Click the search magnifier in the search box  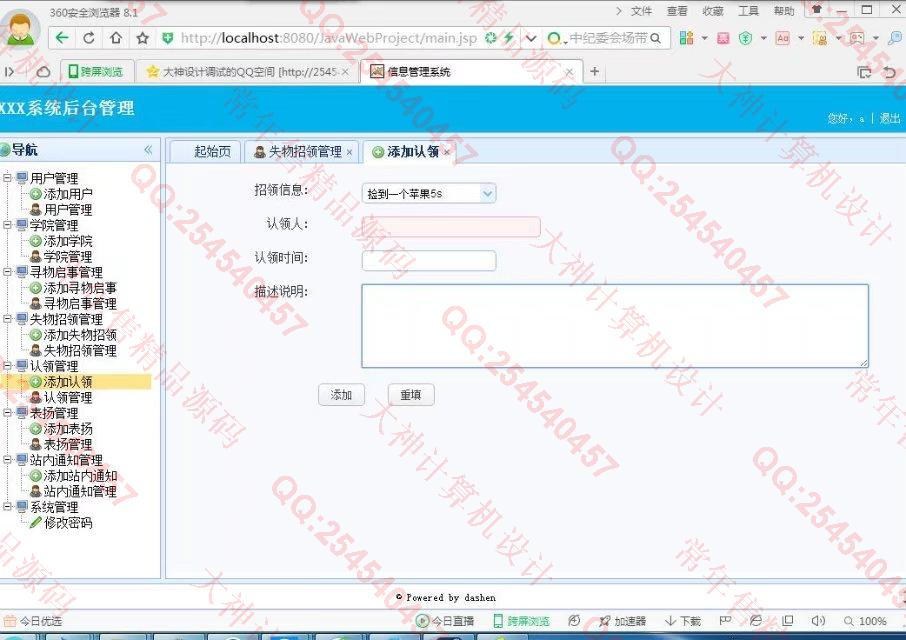(656, 38)
